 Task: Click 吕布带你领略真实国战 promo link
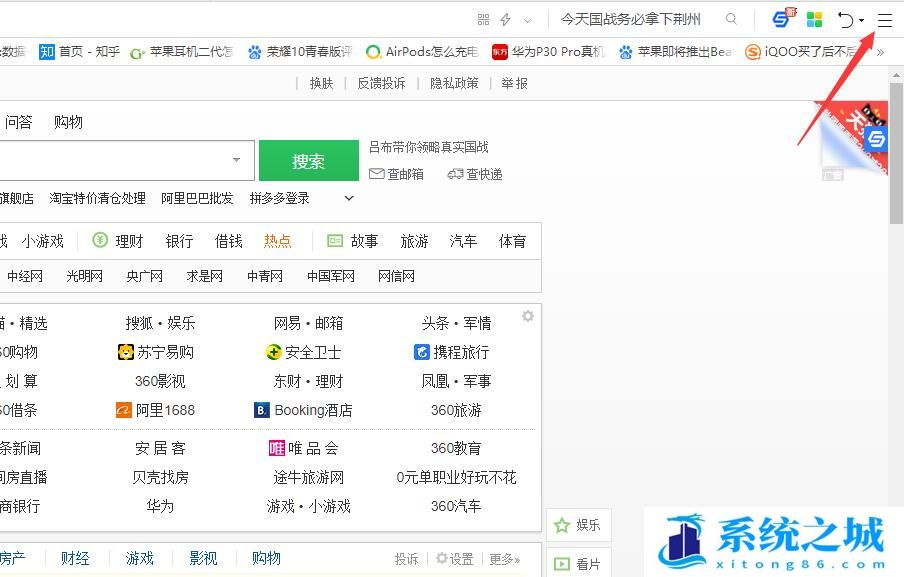[428, 147]
